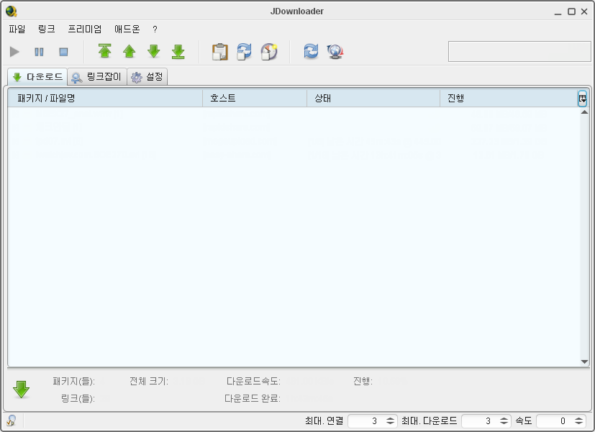Screen dimensions: 595x432
Task: Move selection down with the green down arrow
Action: 154,51
